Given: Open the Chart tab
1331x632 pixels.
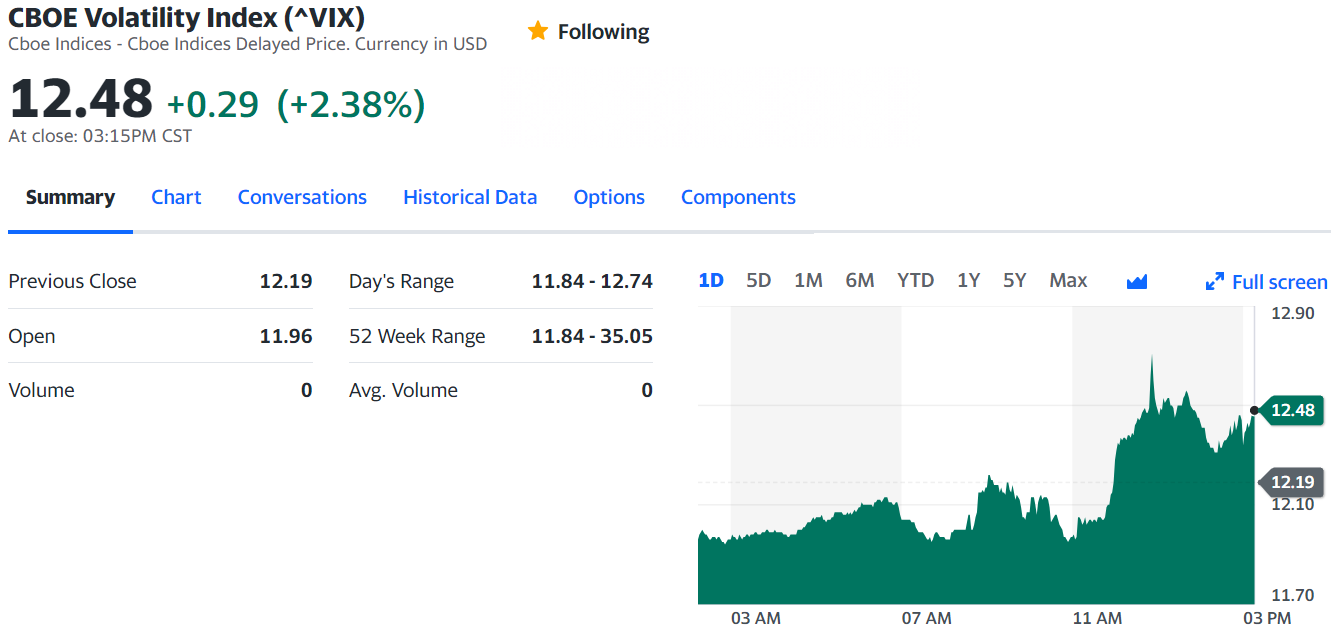Looking at the screenshot, I should click(x=176, y=197).
